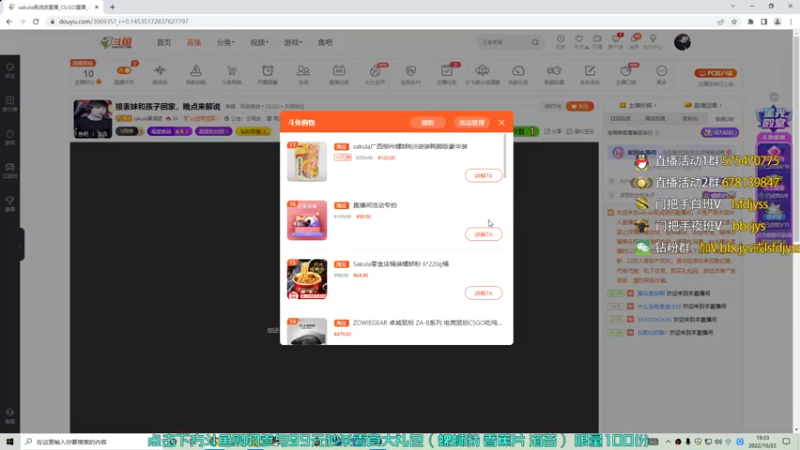The height and width of the screenshot is (450, 800).
Task: Bookmark this page with the star icon
Action: pos(734,21)
